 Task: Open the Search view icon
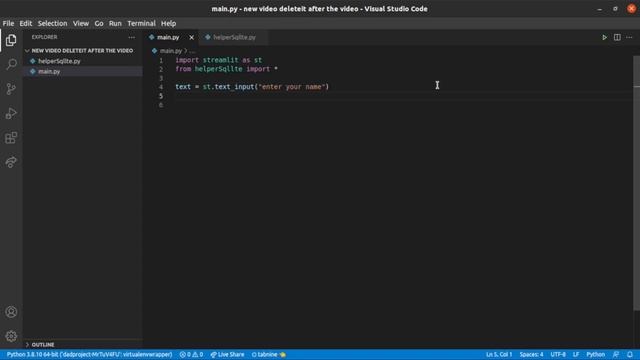tap(11, 64)
